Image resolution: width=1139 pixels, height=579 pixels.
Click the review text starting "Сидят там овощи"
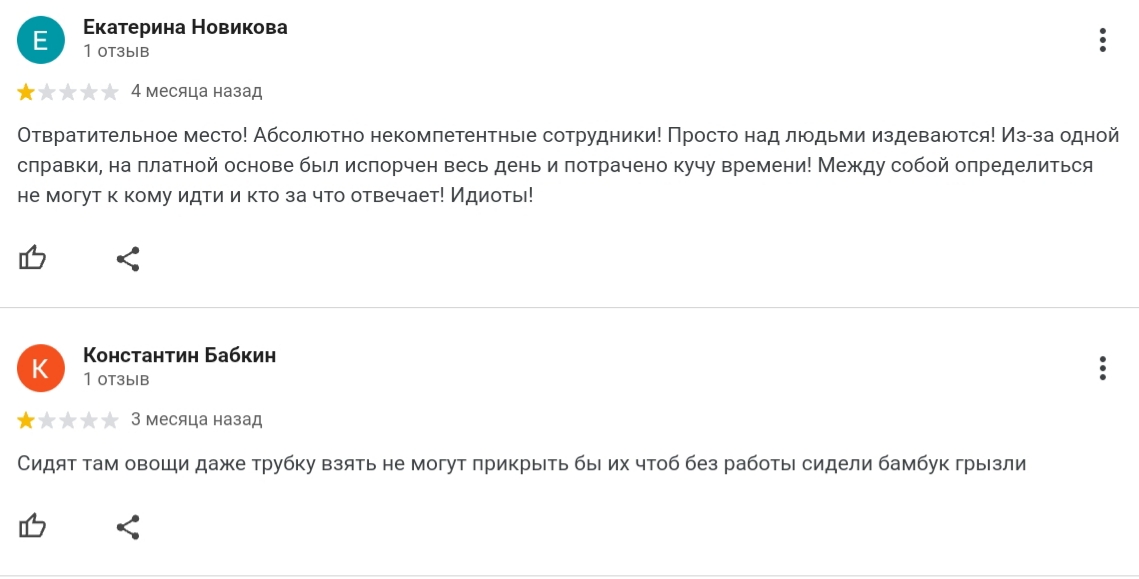tap(522, 463)
